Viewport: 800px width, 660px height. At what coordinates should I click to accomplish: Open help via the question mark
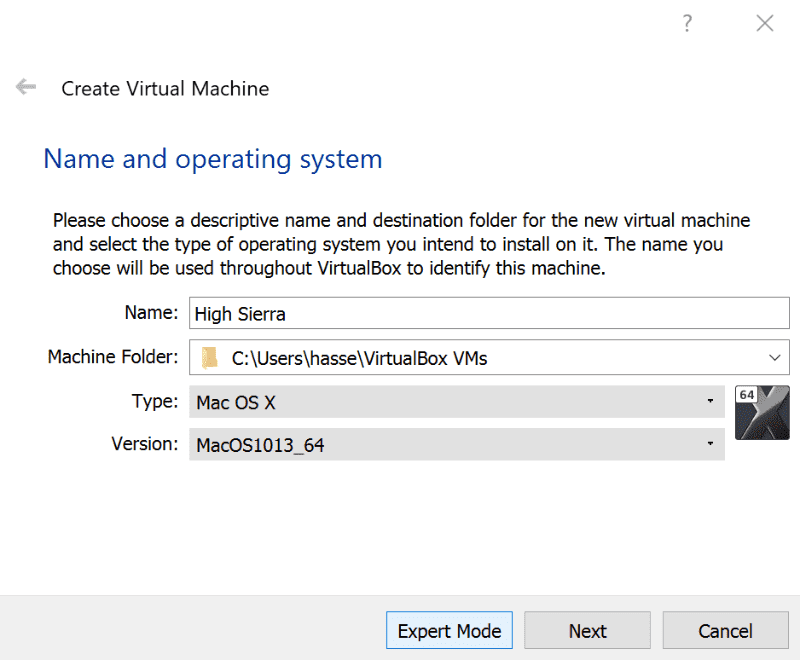click(x=687, y=23)
